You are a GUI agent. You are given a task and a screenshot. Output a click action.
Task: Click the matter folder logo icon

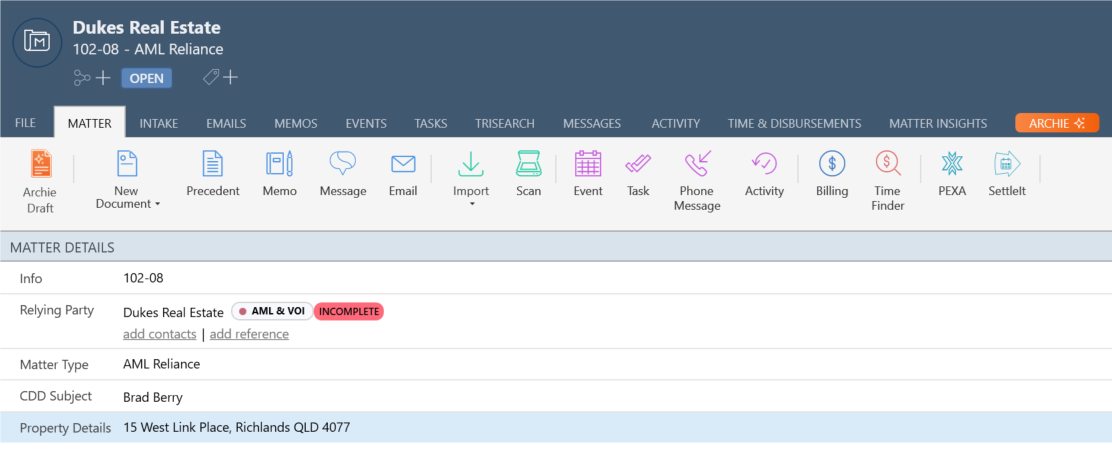[x=37, y=42]
